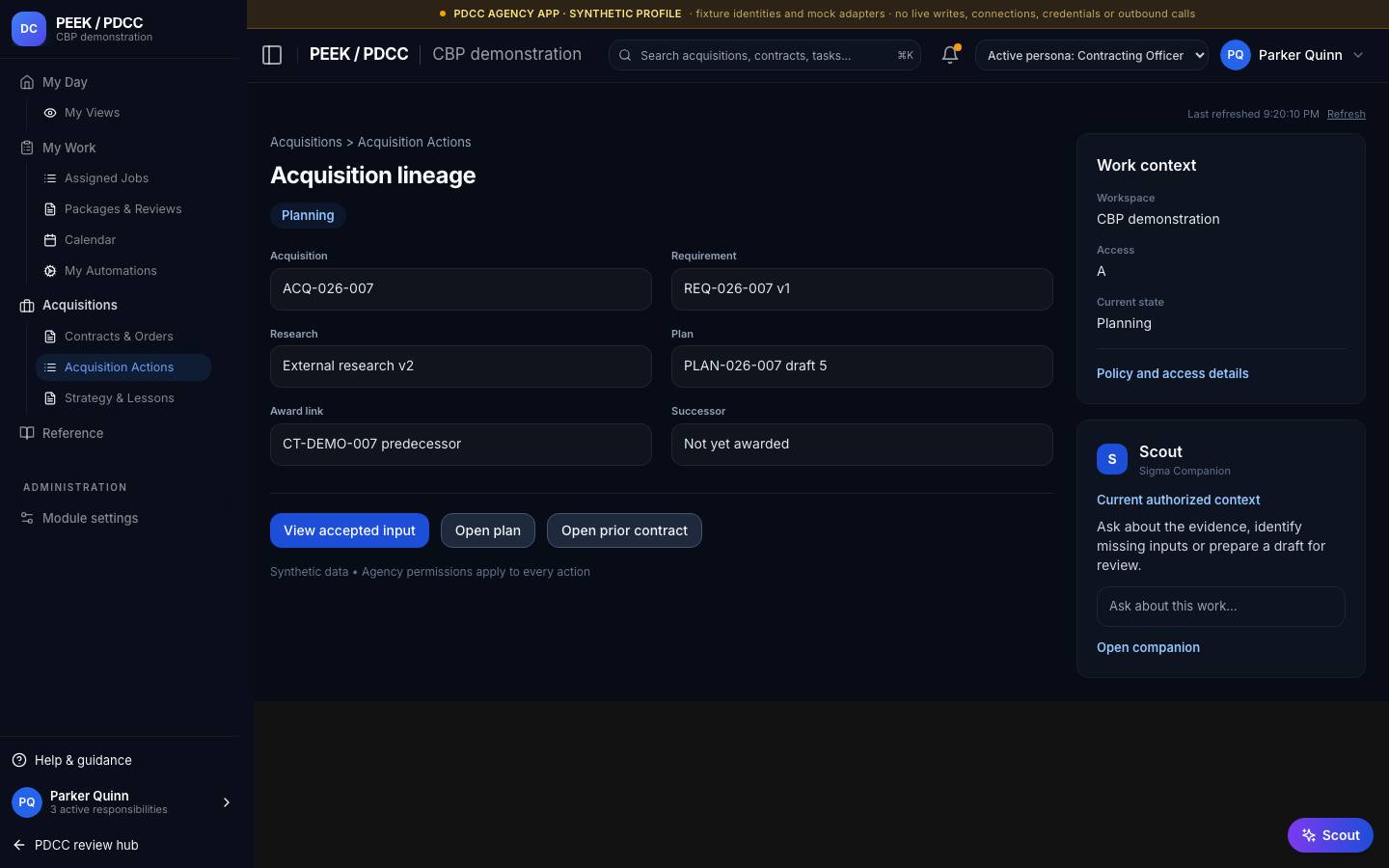The height and width of the screenshot is (868, 1389).
Task: Open Policy and access details link
Action: [x=1172, y=373]
